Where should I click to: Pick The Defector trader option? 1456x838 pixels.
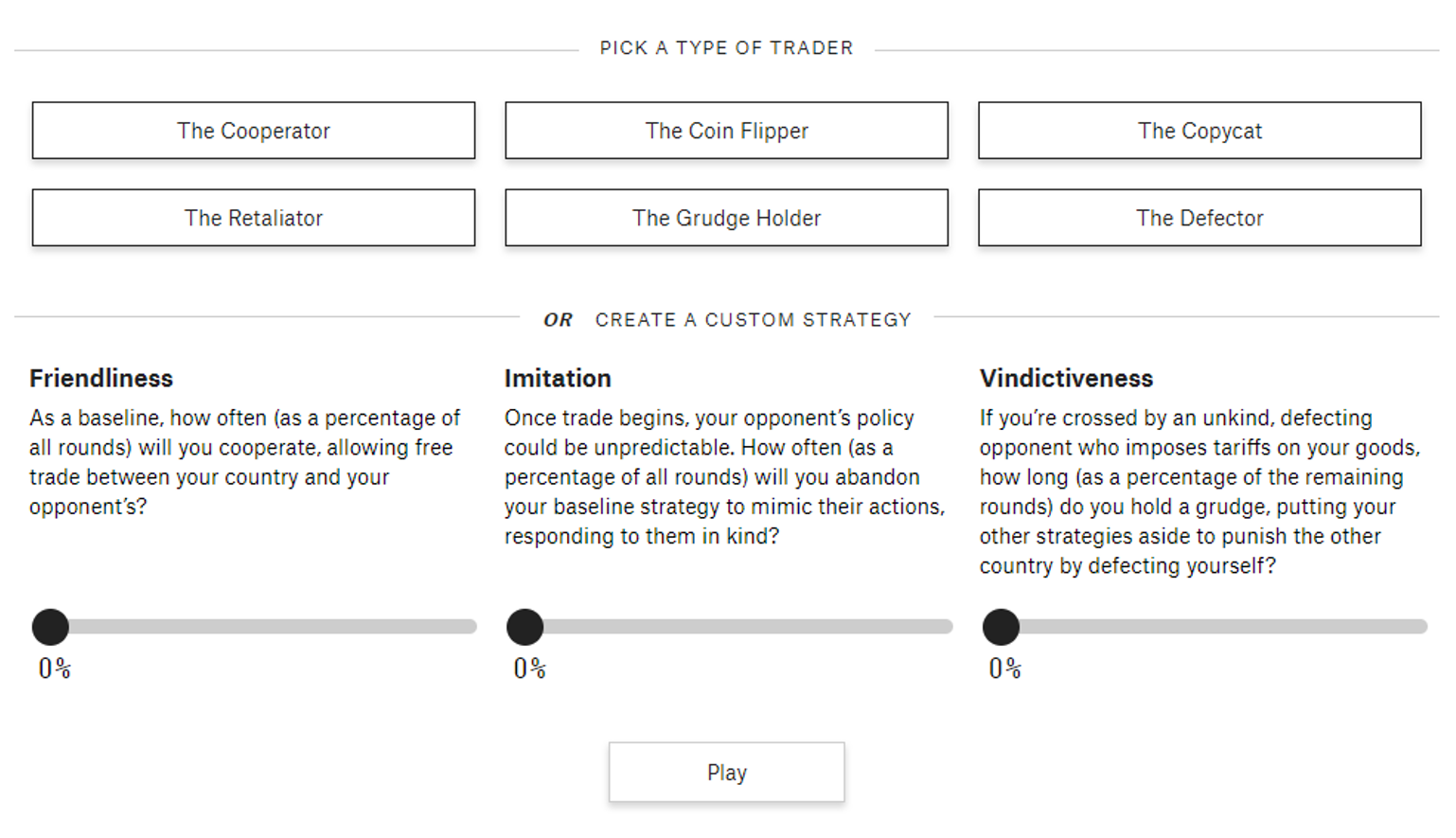click(x=1199, y=218)
